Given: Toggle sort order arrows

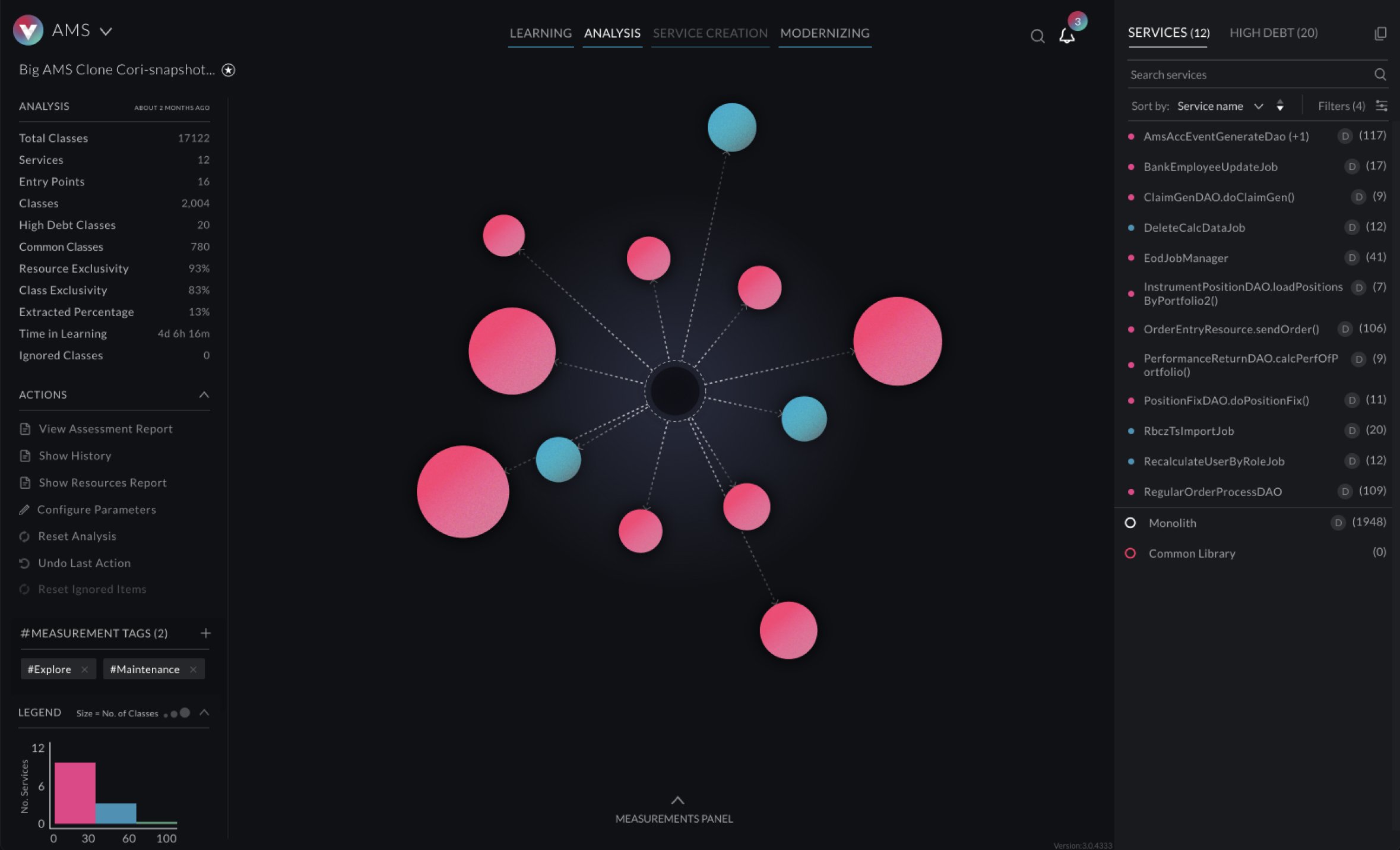Looking at the screenshot, I should 1280,106.
